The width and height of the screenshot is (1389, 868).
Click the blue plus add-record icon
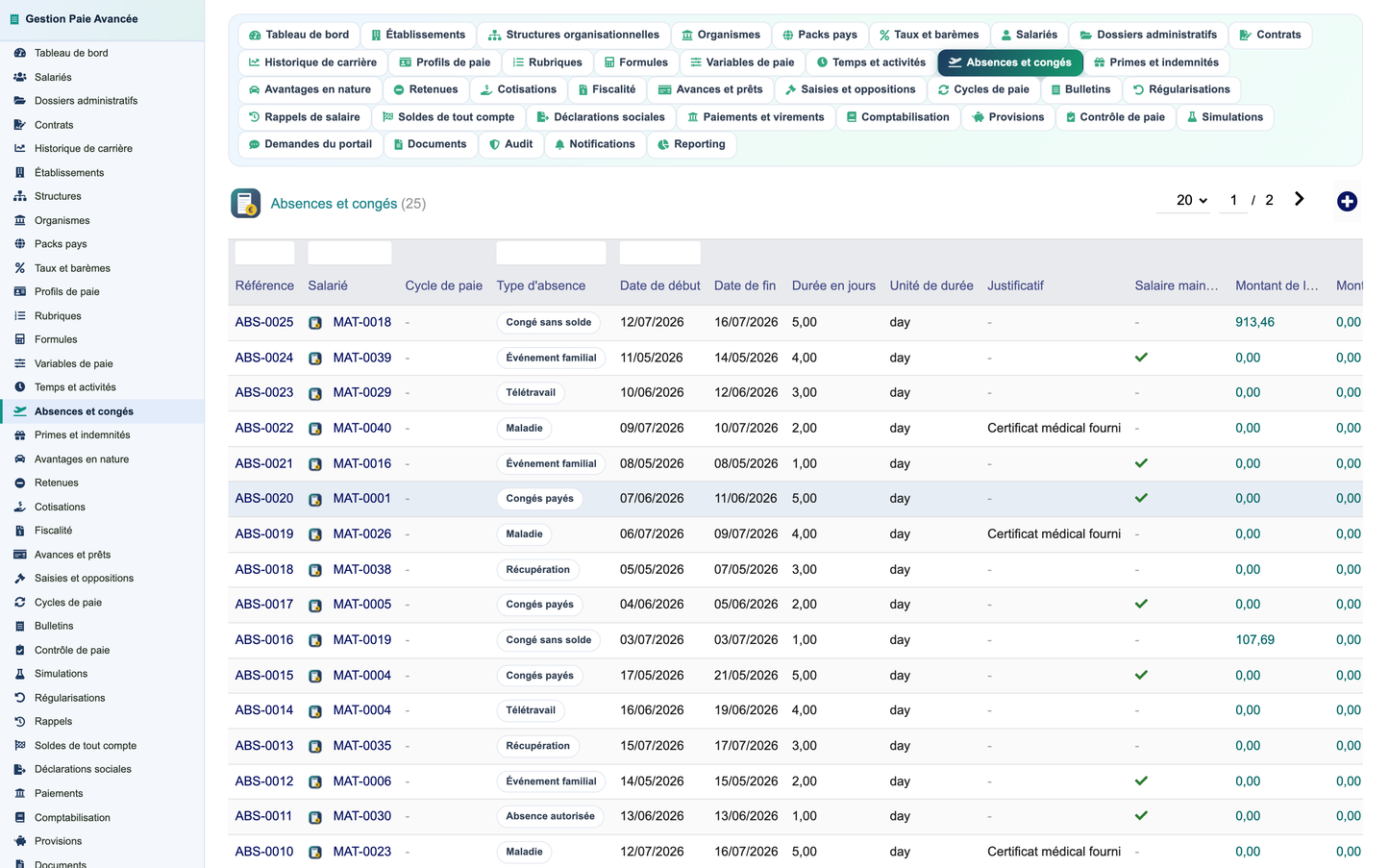(x=1347, y=201)
